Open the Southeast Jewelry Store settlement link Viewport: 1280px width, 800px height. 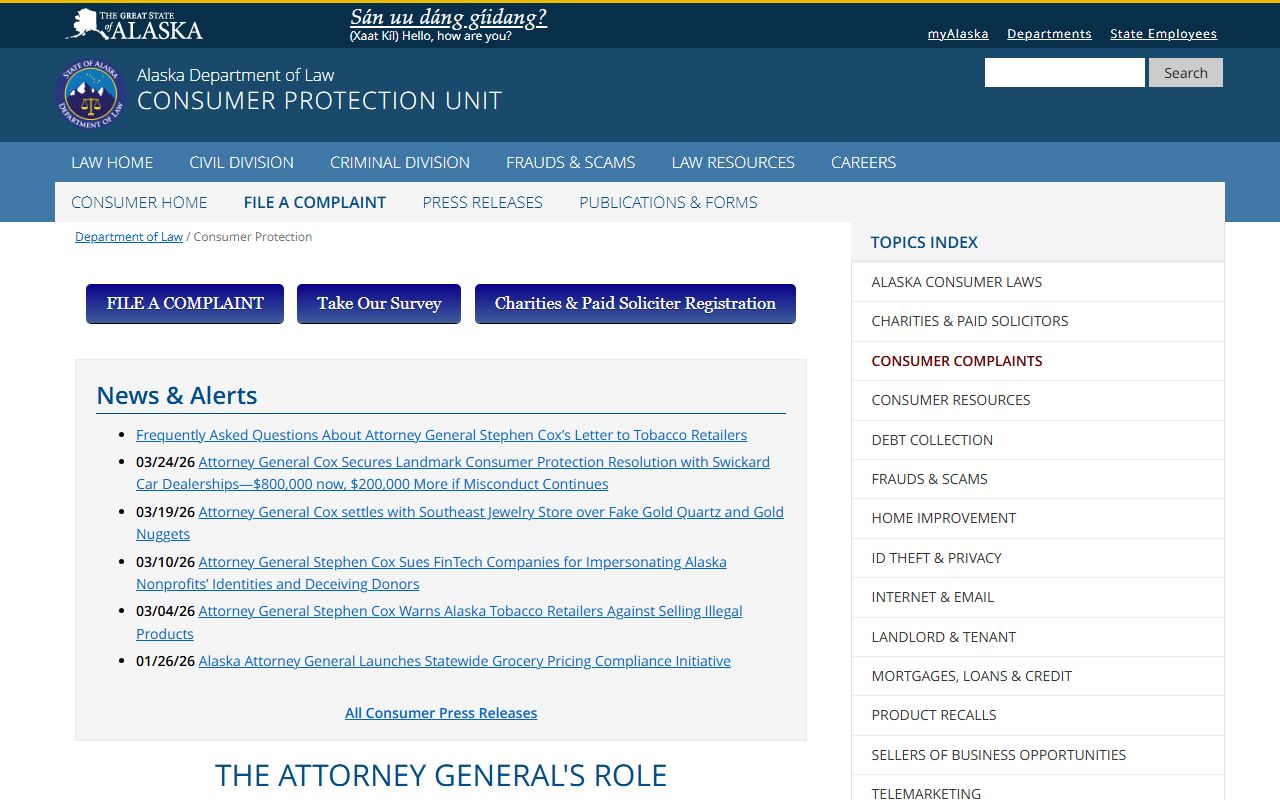click(x=460, y=523)
